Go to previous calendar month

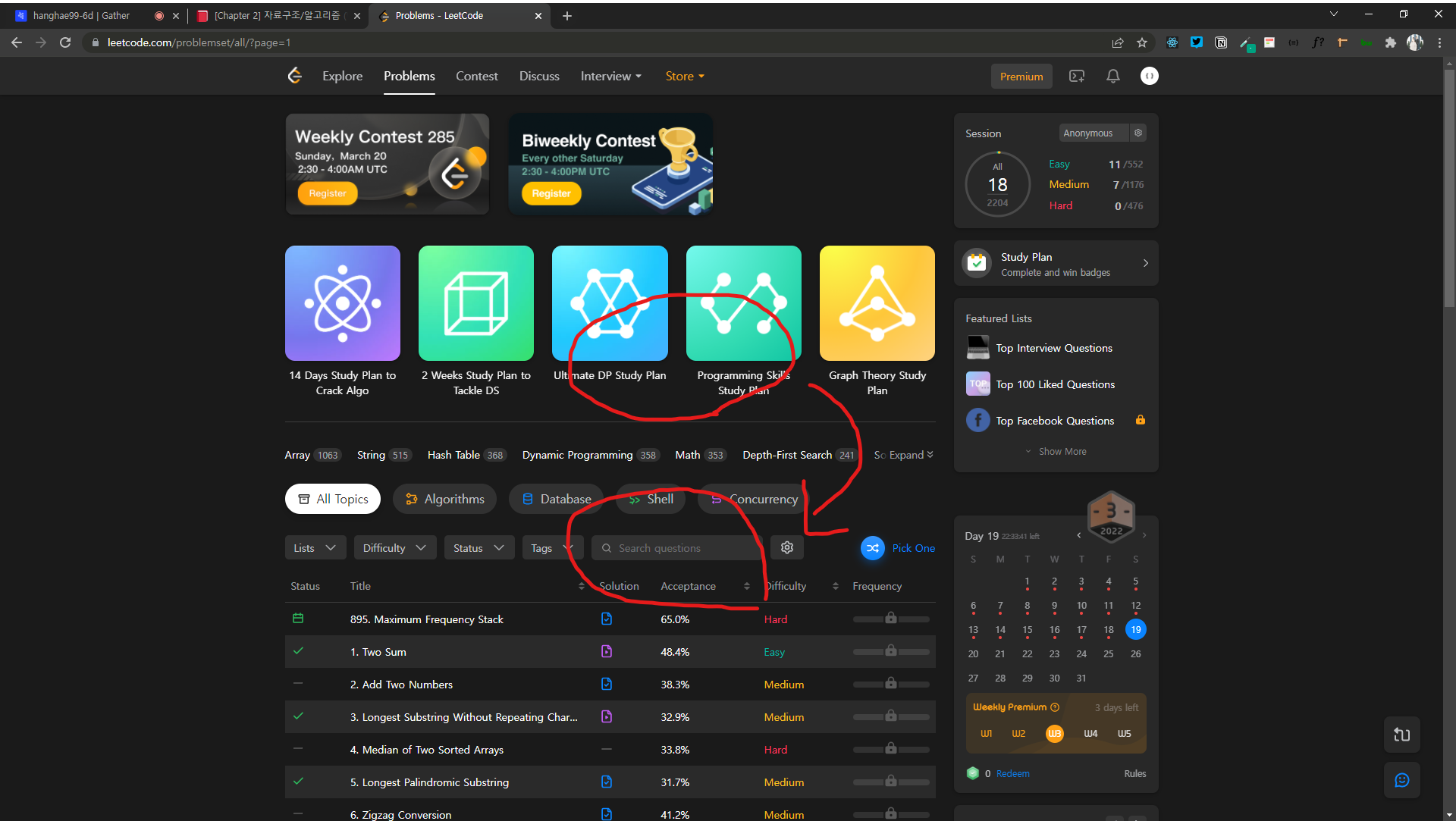(1079, 535)
